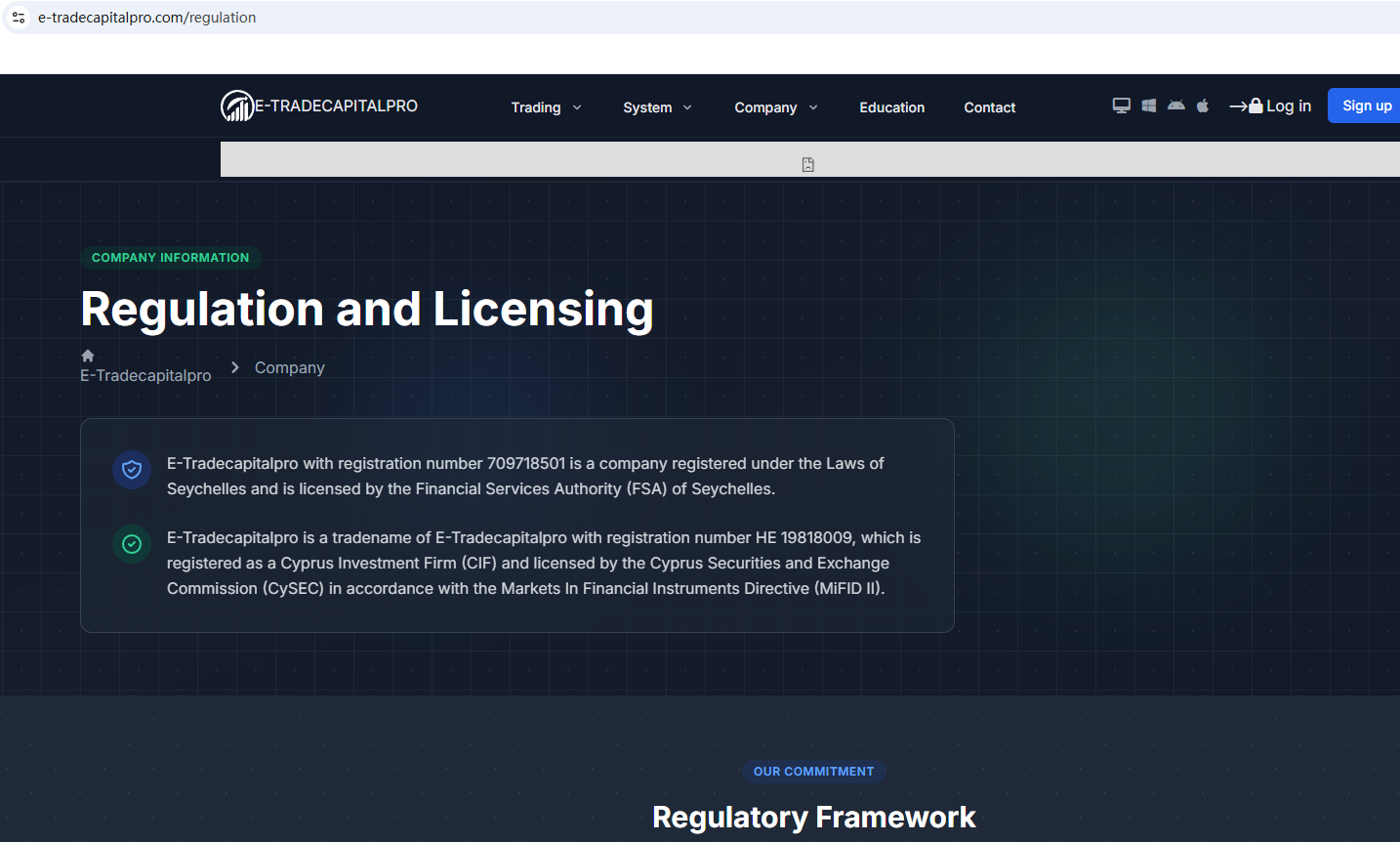Open the Contact page
Image resolution: width=1400 pixels, height=842 pixels.
(x=989, y=107)
